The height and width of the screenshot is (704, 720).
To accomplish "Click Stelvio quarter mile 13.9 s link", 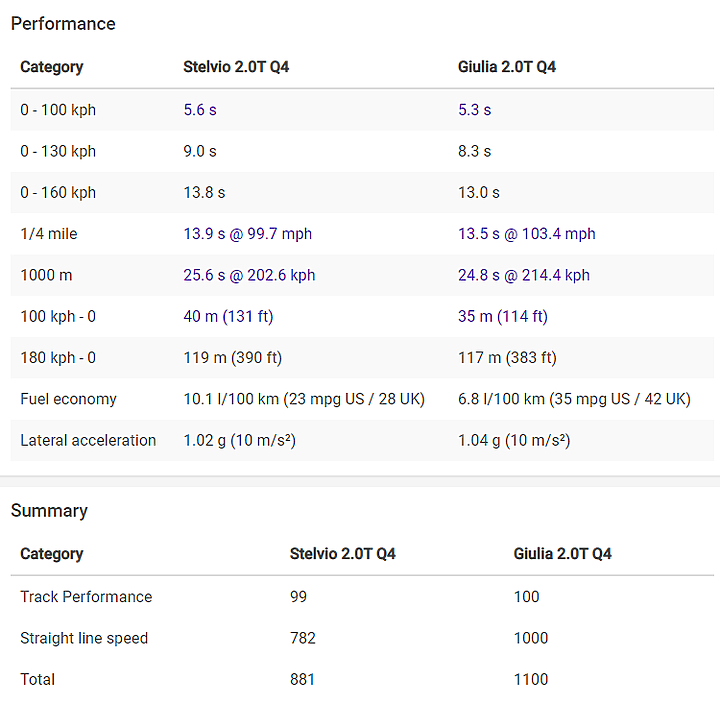I will (247, 234).
